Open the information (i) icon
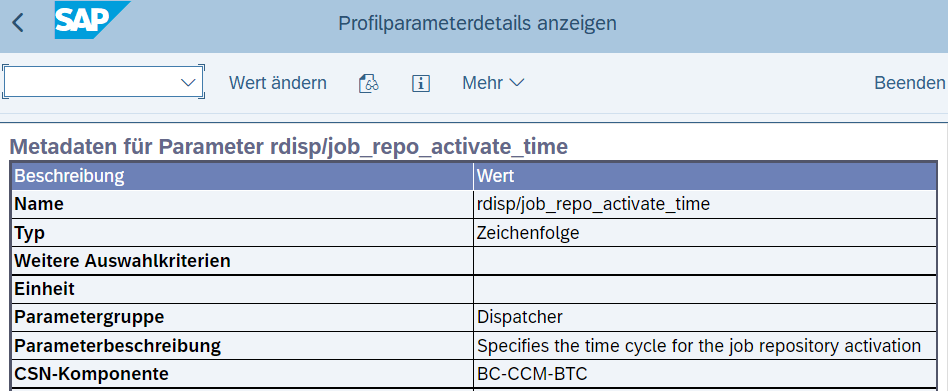Image resolution: width=948 pixels, height=391 pixels. point(420,83)
